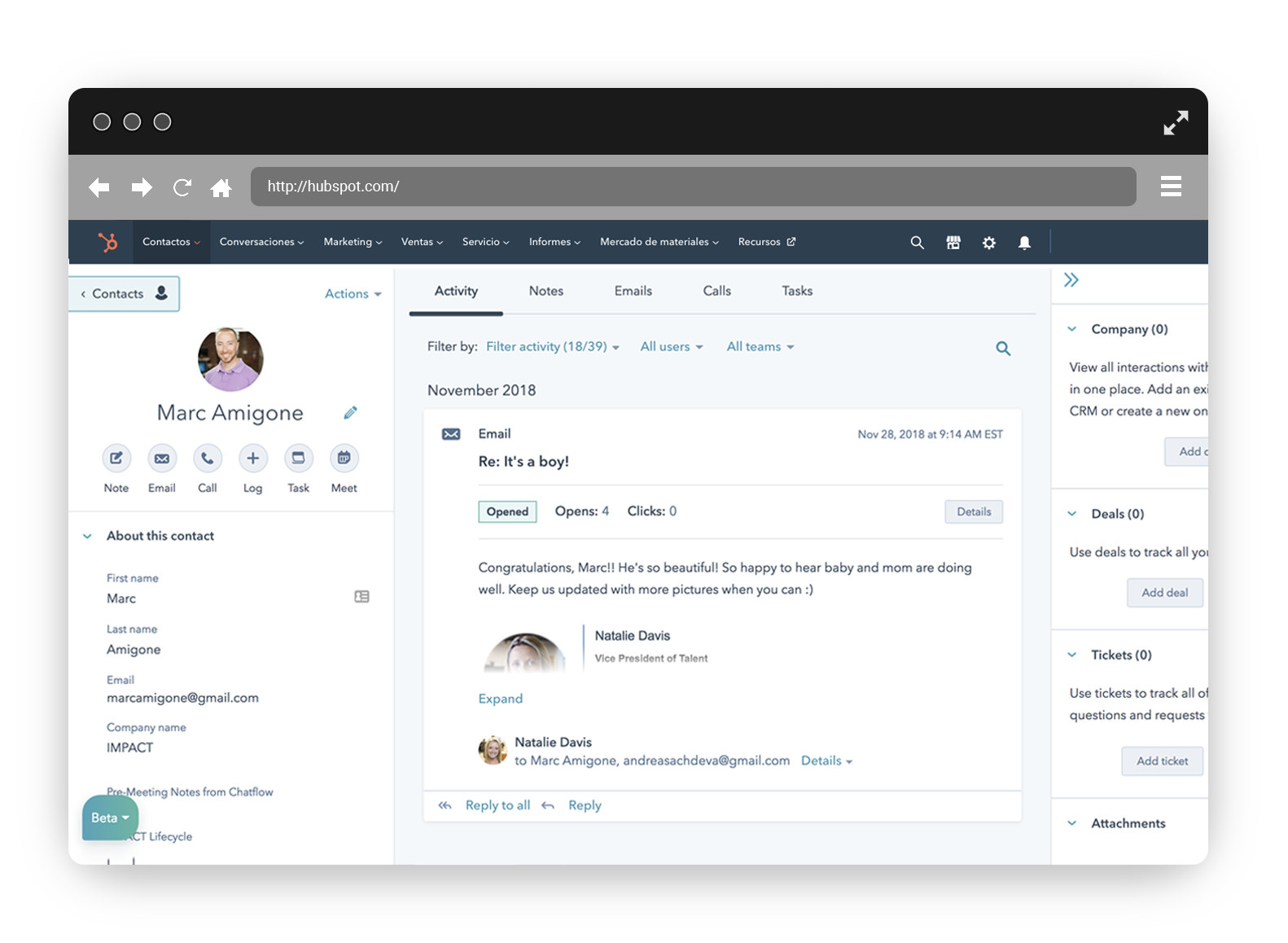
Task: Reload the page with refresh icon
Action: click(x=182, y=187)
